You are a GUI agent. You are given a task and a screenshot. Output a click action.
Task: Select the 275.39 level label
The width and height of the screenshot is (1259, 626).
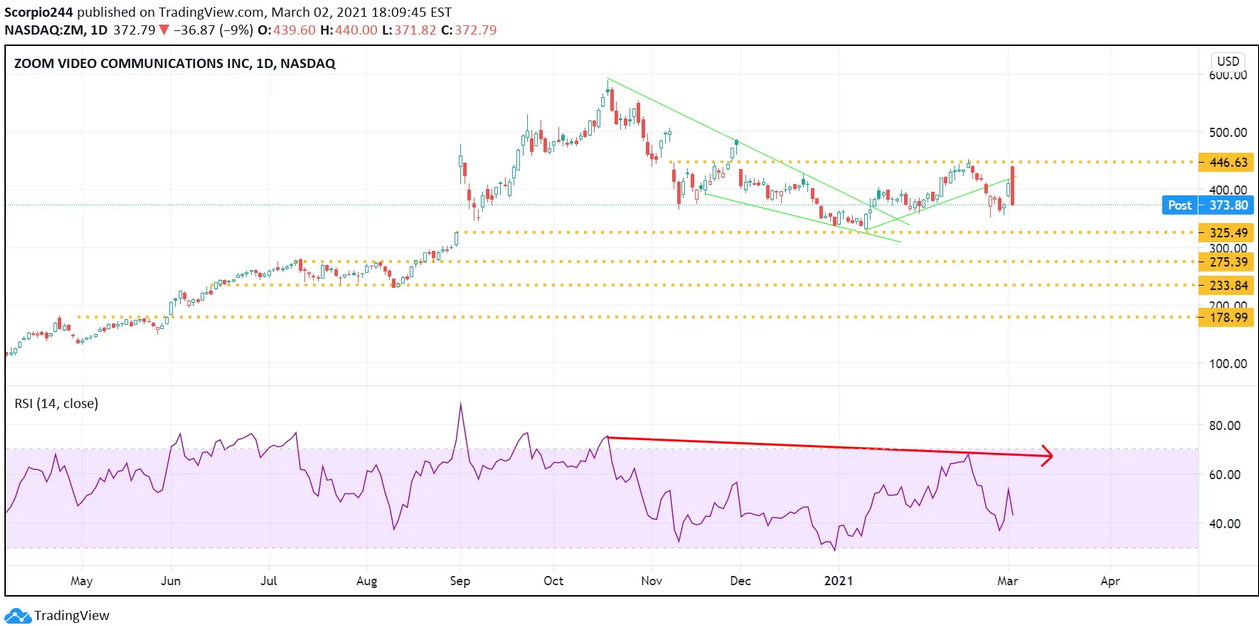coord(1226,262)
